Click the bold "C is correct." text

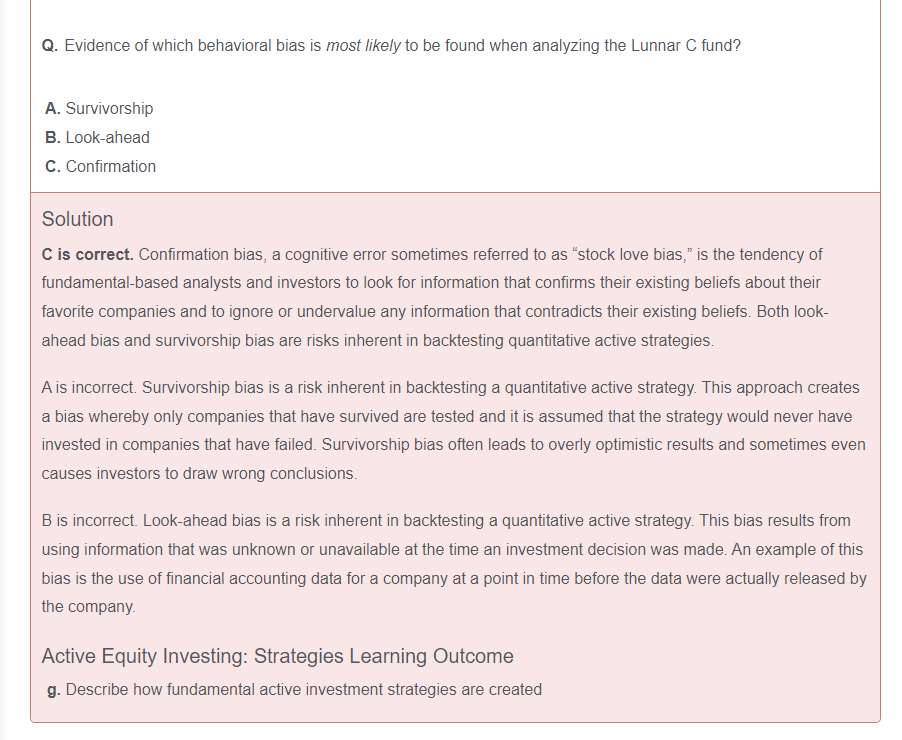coord(88,254)
